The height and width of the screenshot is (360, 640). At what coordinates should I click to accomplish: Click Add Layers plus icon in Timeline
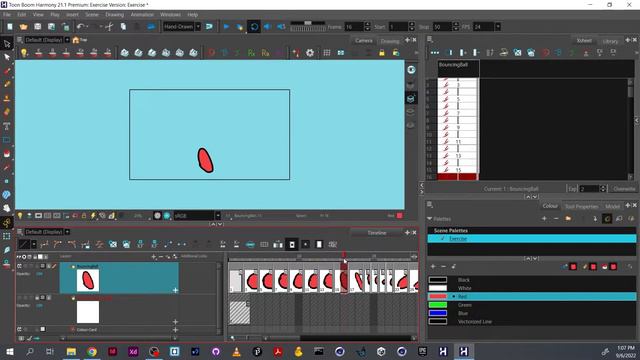click(x=153, y=257)
